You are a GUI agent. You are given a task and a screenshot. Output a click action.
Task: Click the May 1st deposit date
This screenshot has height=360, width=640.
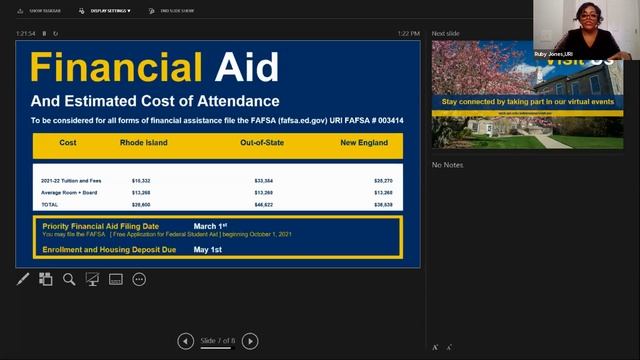tap(208, 250)
